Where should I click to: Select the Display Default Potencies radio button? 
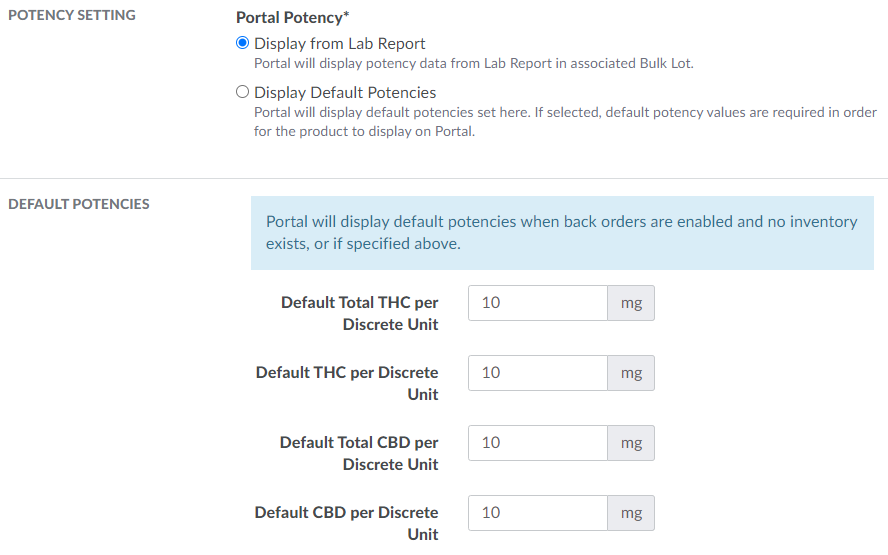[x=242, y=93]
